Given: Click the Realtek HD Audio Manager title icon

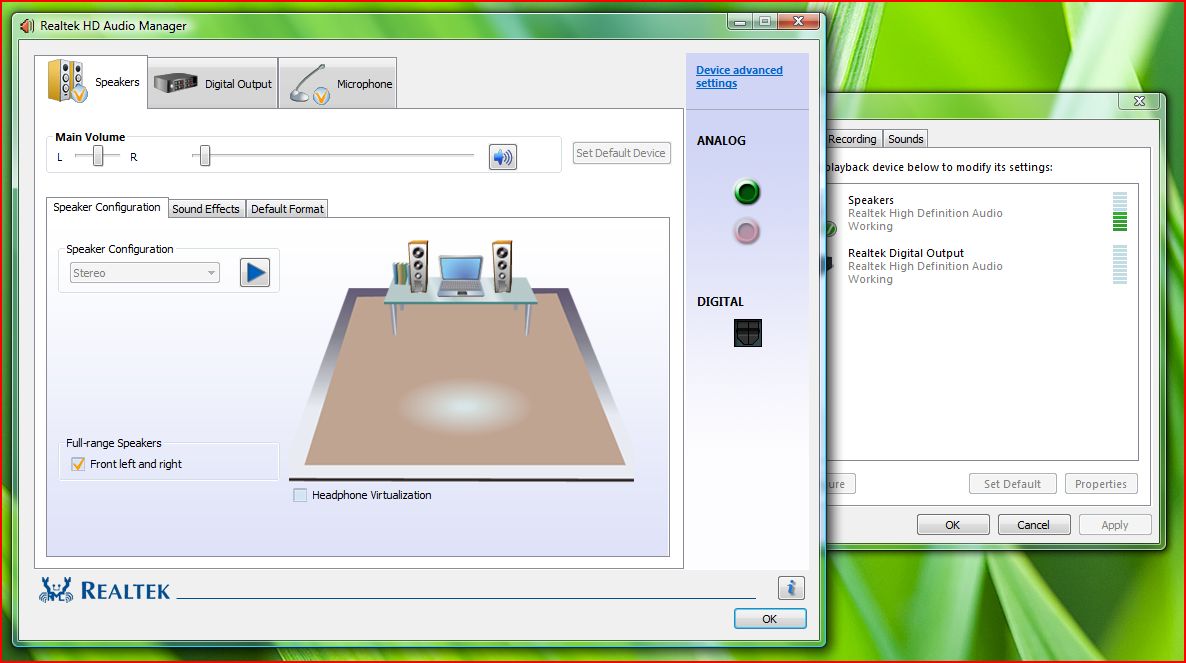Looking at the screenshot, I should coord(27,26).
